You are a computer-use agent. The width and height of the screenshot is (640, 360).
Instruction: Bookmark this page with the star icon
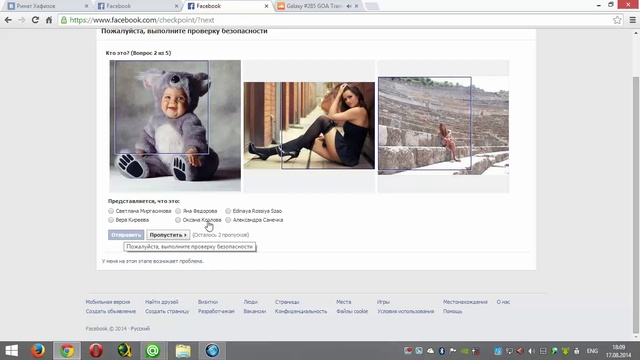point(617,20)
